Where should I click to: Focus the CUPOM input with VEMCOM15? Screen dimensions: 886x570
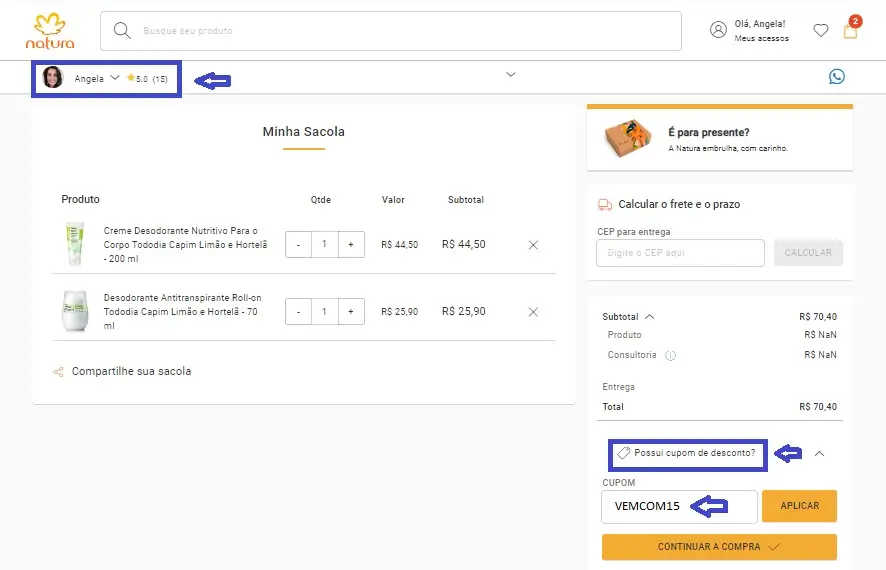tap(679, 507)
